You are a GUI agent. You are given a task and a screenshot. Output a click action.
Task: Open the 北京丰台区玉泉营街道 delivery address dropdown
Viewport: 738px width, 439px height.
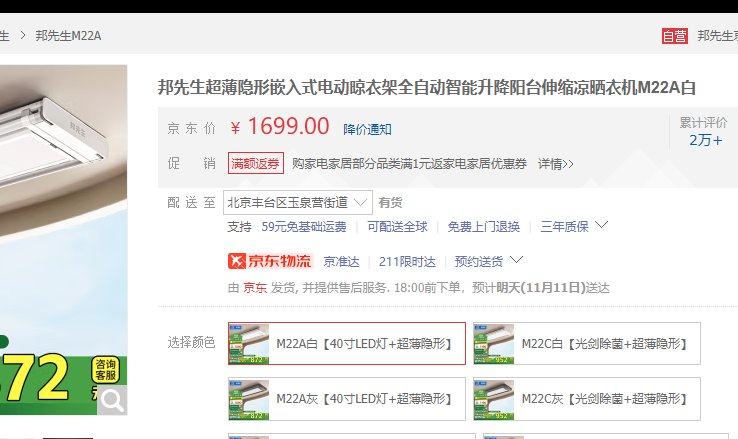pyautogui.click(x=297, y=202)
